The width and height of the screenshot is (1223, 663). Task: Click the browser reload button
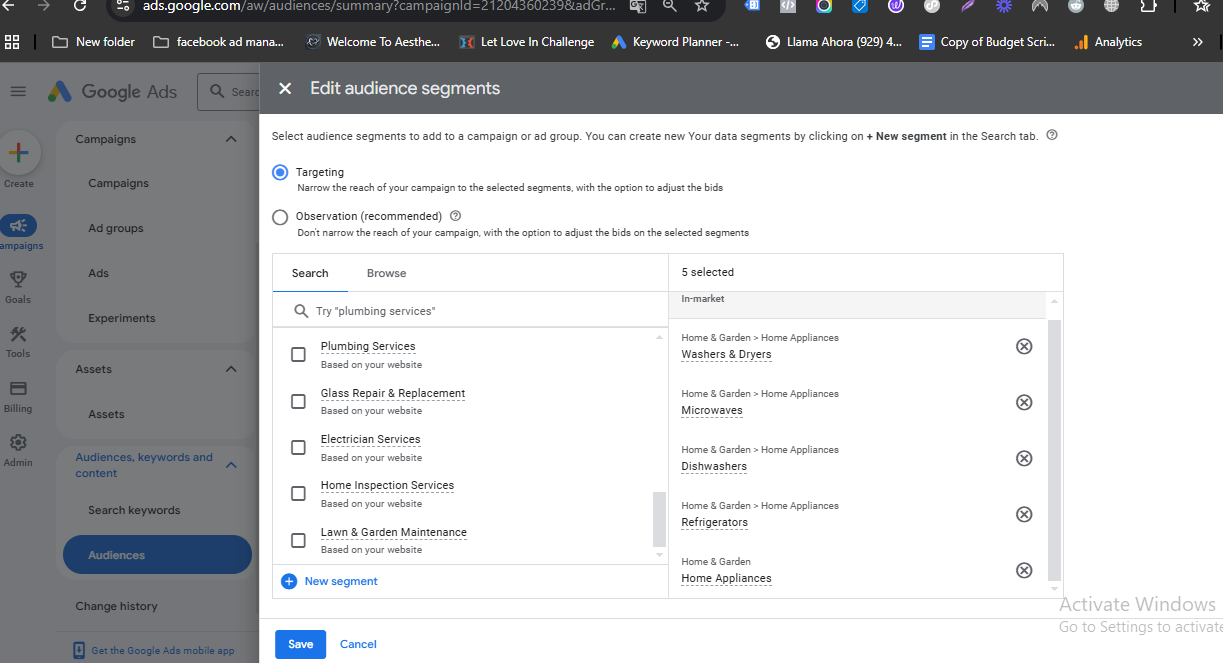[80, 6]
